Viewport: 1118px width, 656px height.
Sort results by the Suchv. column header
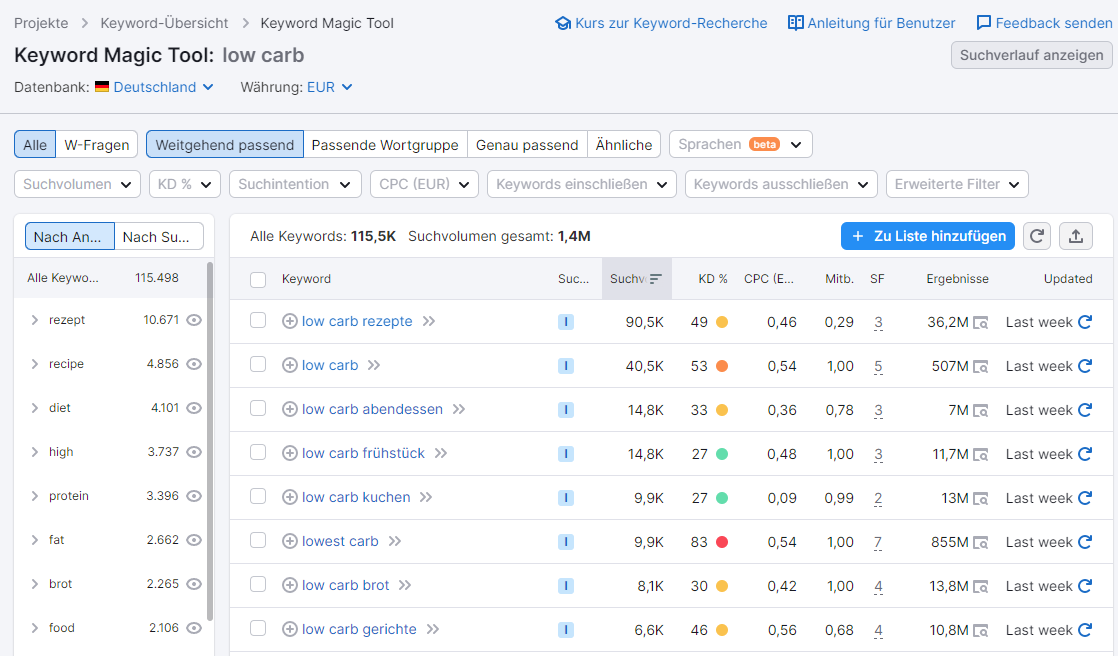(x=634, y=279)
